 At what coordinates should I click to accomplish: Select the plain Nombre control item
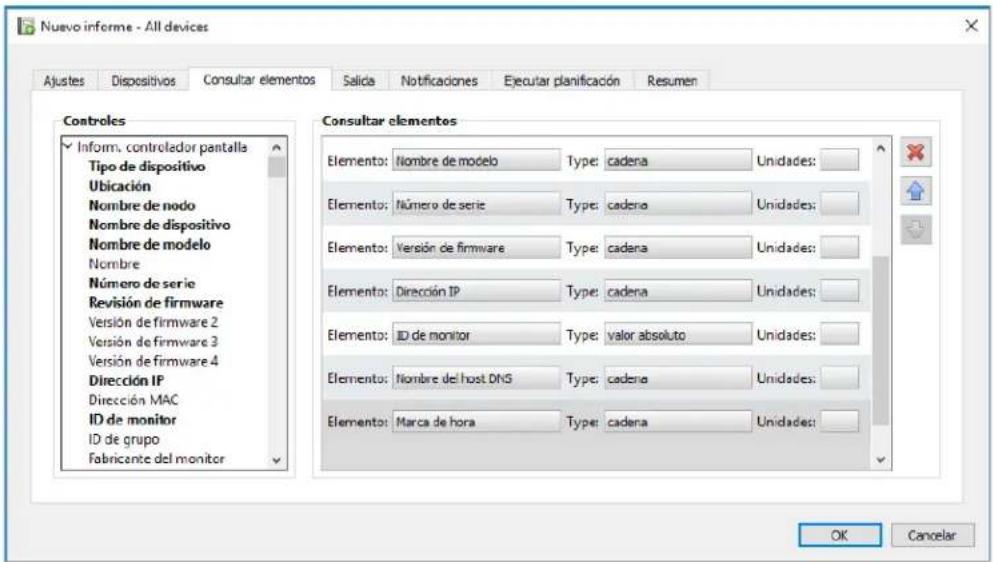tap(114, 264)
